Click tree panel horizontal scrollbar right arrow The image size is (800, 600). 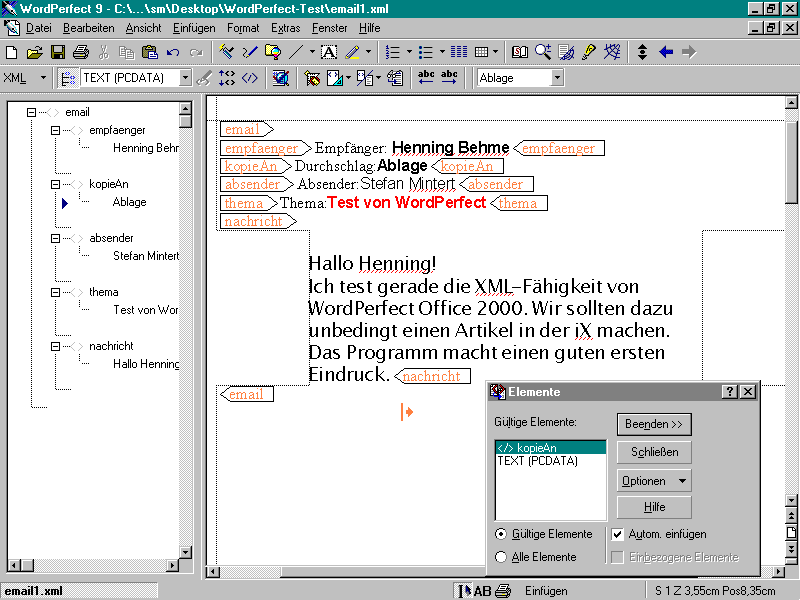[x=172, y=565]
